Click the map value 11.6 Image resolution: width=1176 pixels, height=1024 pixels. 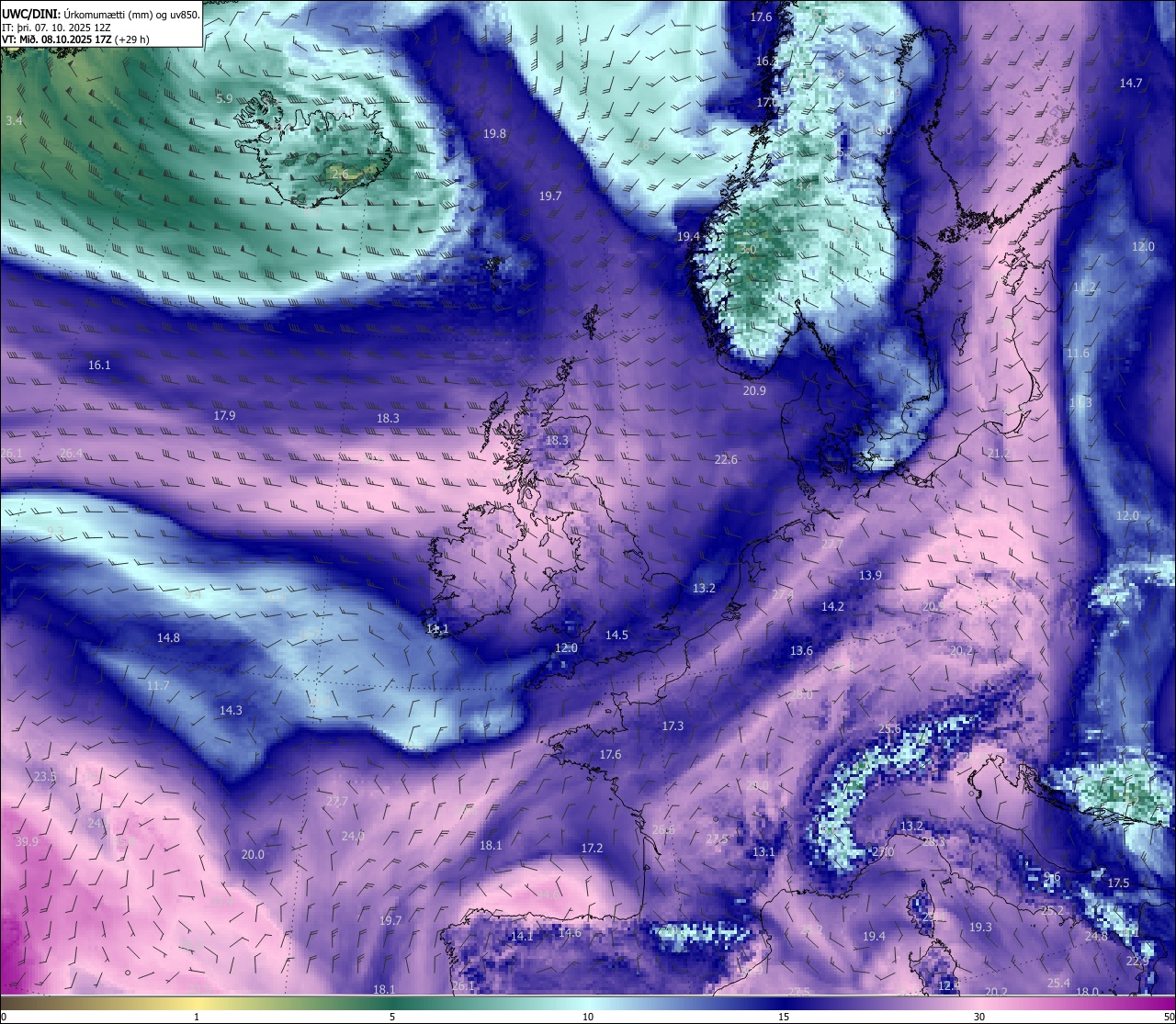coord(1078,354)
